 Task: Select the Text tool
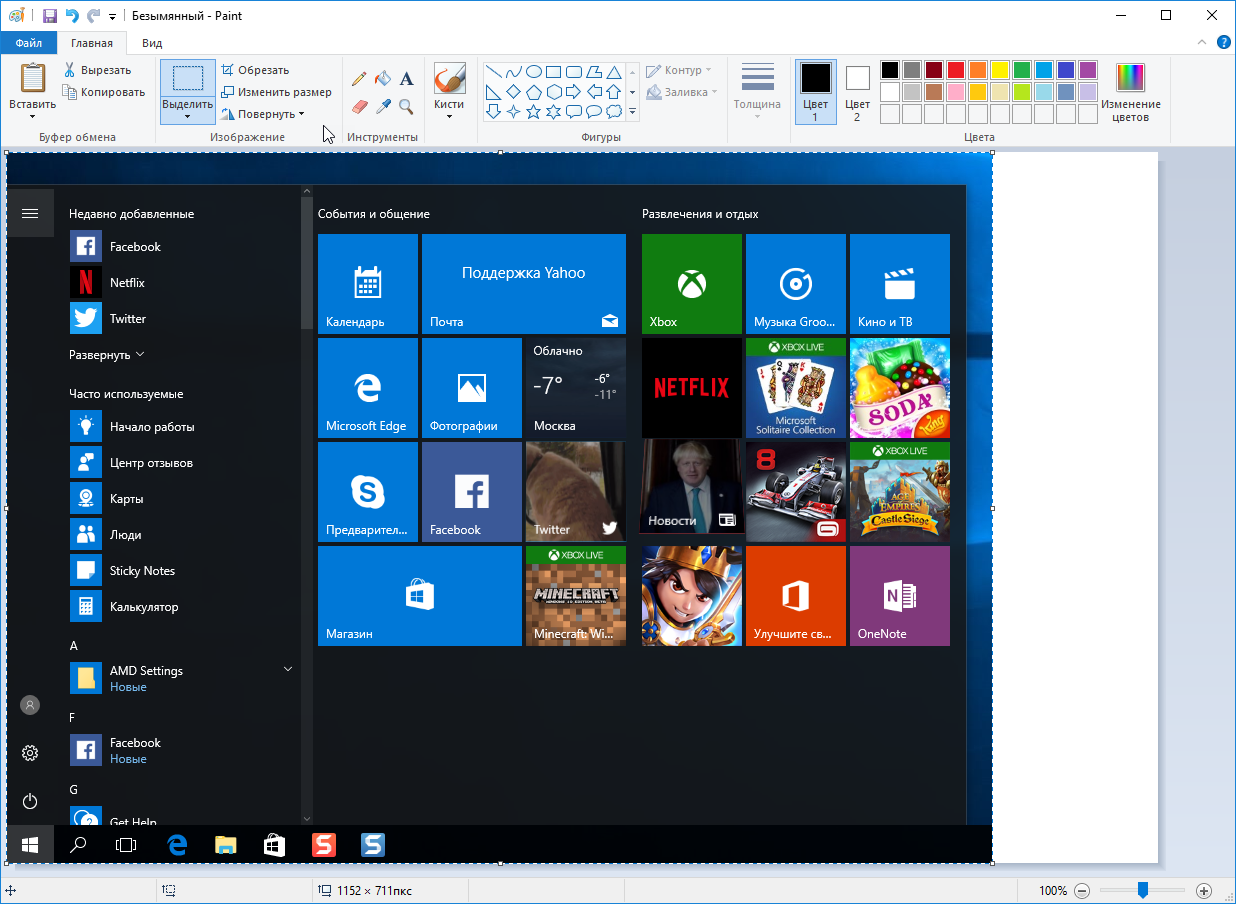pyautogui.click(x=406, y=79)
